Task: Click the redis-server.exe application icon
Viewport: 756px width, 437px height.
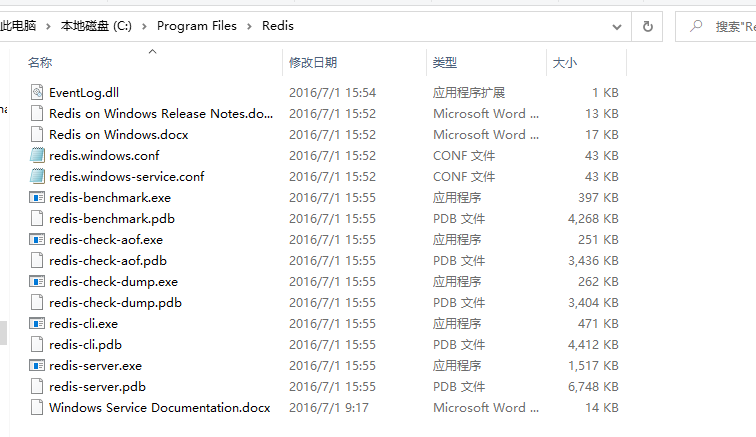Action: [x=37, y=365]
